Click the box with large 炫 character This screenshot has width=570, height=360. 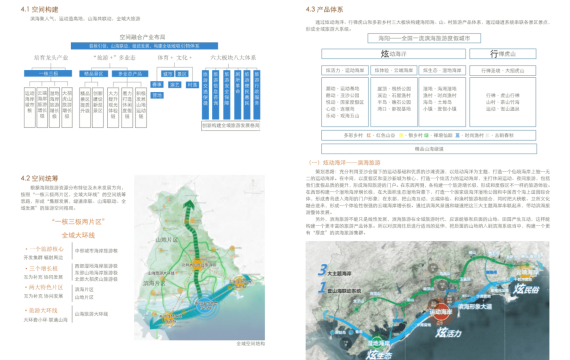tap(393, 54)
